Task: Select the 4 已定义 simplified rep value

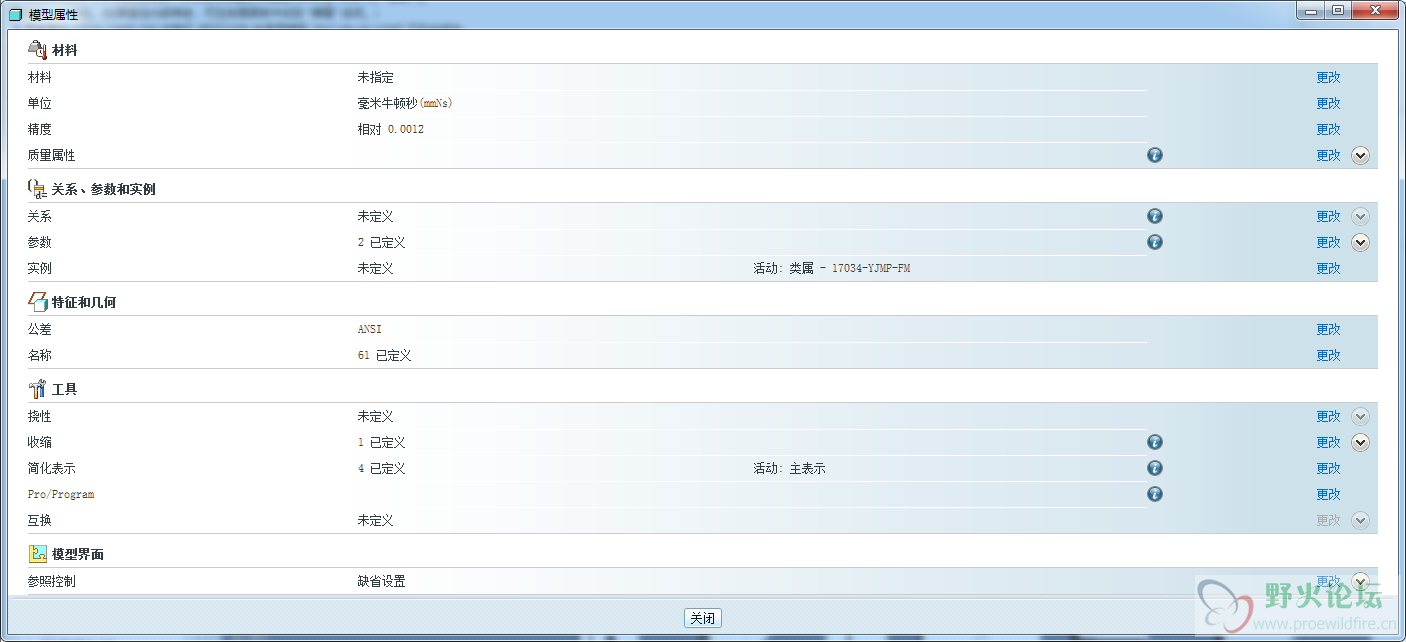Action: [381, 468]
